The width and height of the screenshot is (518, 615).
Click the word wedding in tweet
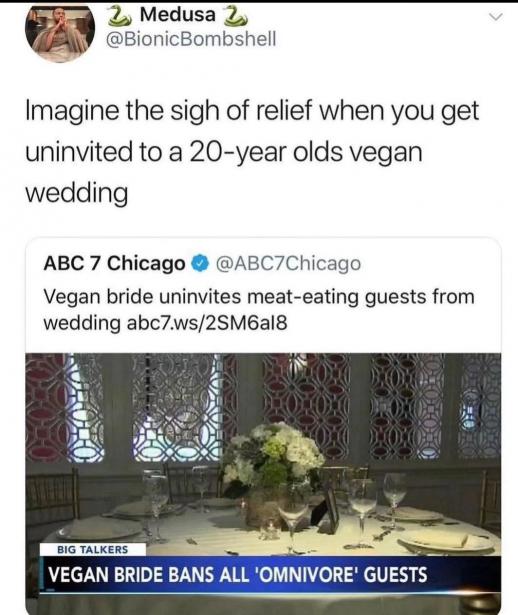(x=77, y=193)
